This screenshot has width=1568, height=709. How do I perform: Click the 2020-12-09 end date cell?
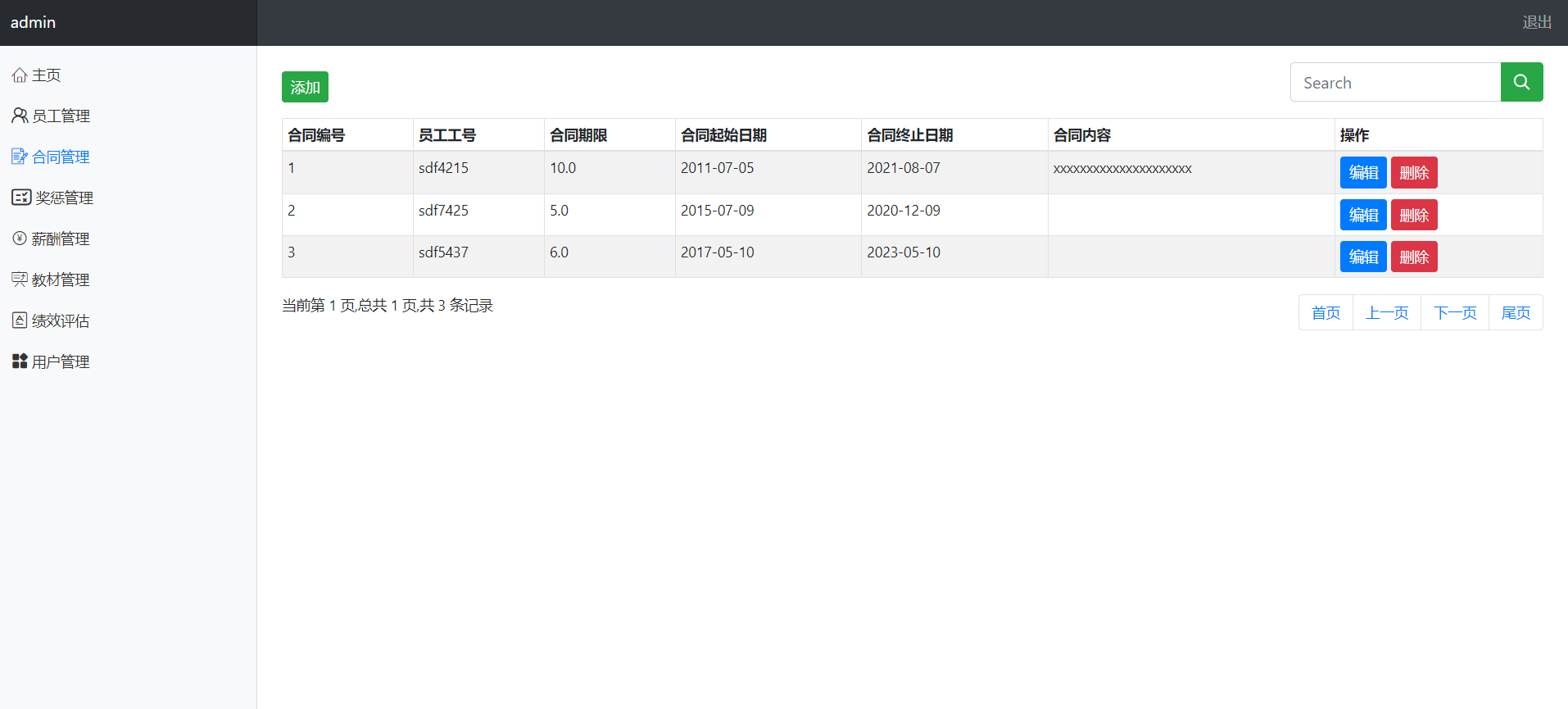pyautogui.click(x=954, y=215)
